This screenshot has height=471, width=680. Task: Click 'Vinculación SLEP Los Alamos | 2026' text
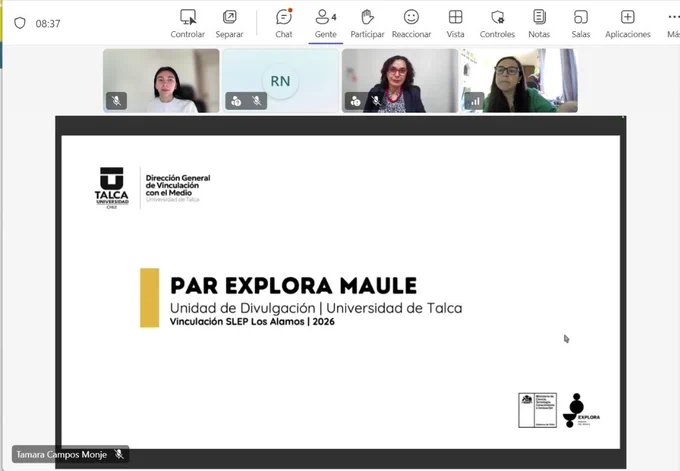(252, 321)
